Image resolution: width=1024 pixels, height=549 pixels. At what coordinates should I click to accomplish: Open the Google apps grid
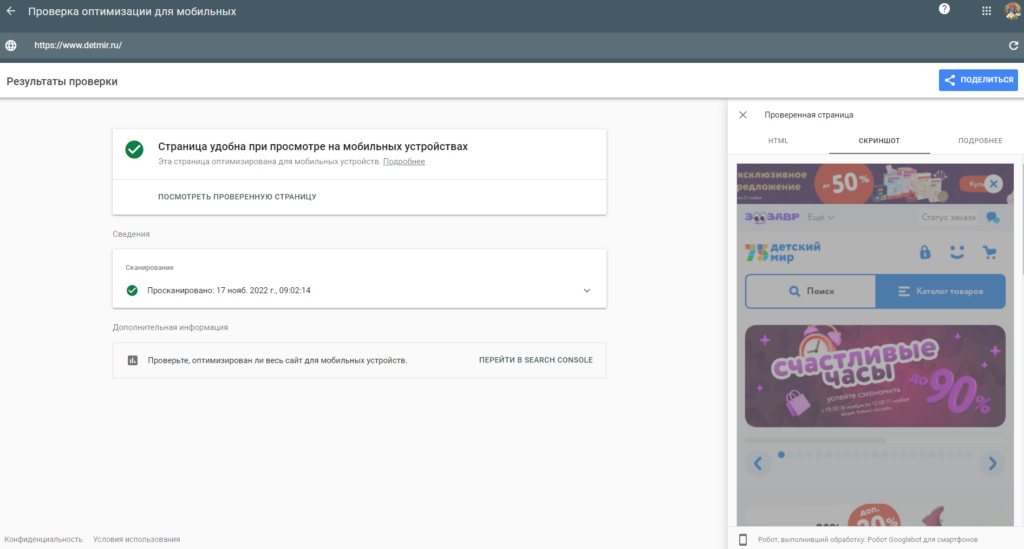tap(986, 11)
